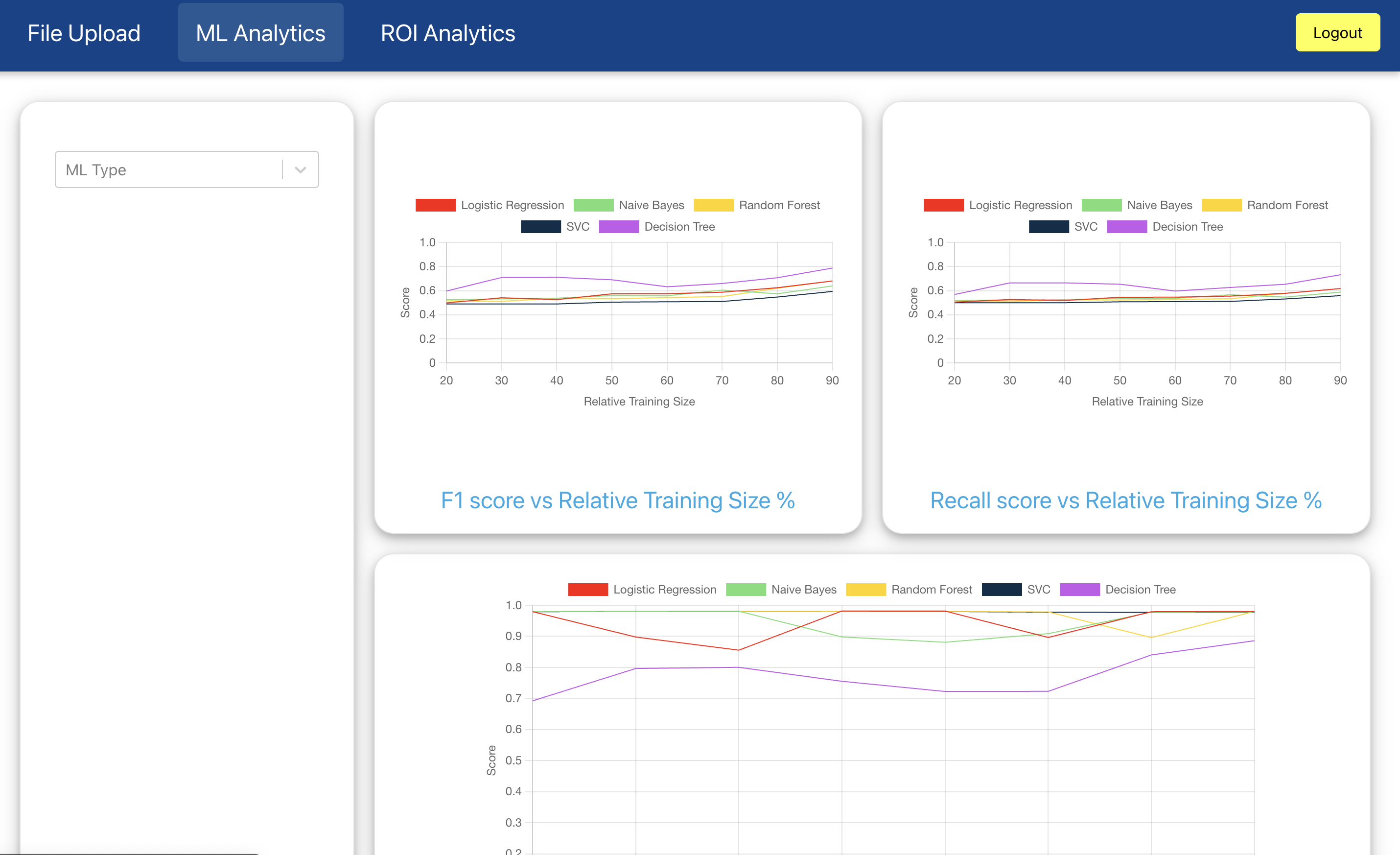Click purple Decision Tree swatch in Recall chart legend
Screen dimensions: 1400x855
1127,227
